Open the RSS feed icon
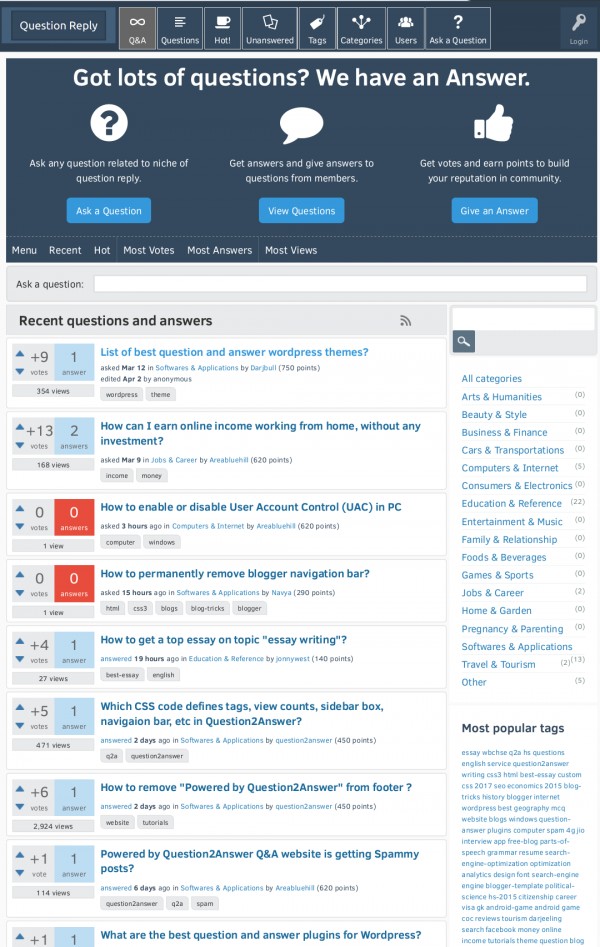The height and width of the screenshot is (947, 600). point(405,321)
